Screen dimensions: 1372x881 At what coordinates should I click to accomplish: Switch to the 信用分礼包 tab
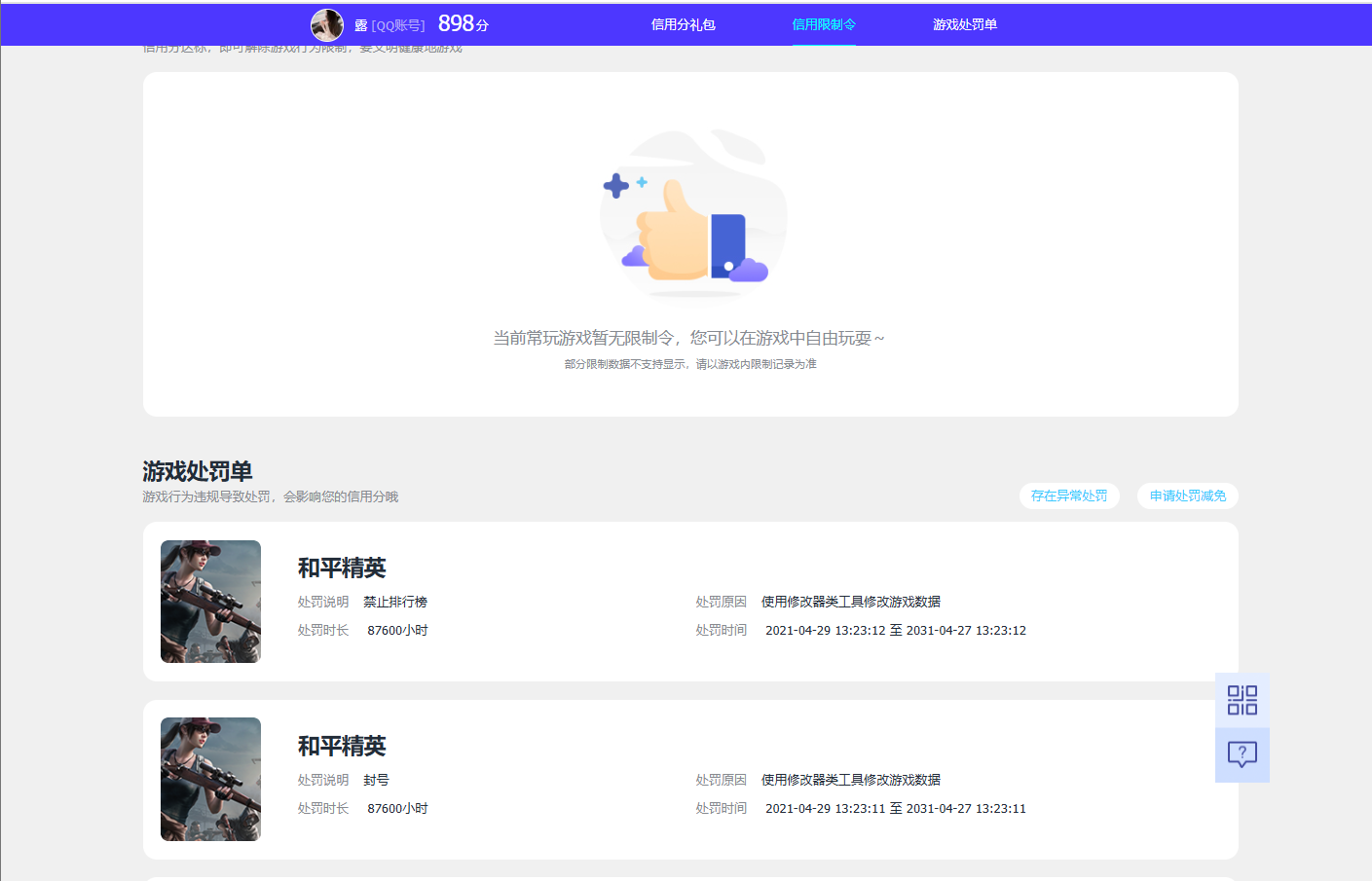682,24
